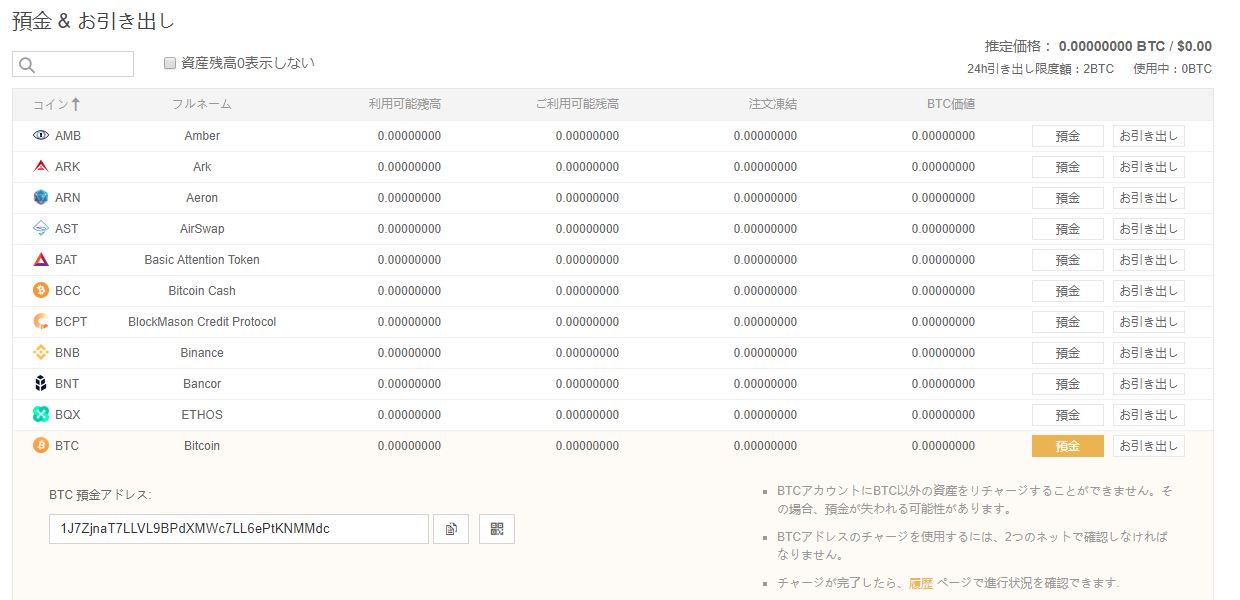
Task: Open deposit for BNT Bancor
Action: click(x=1068, y=384)
